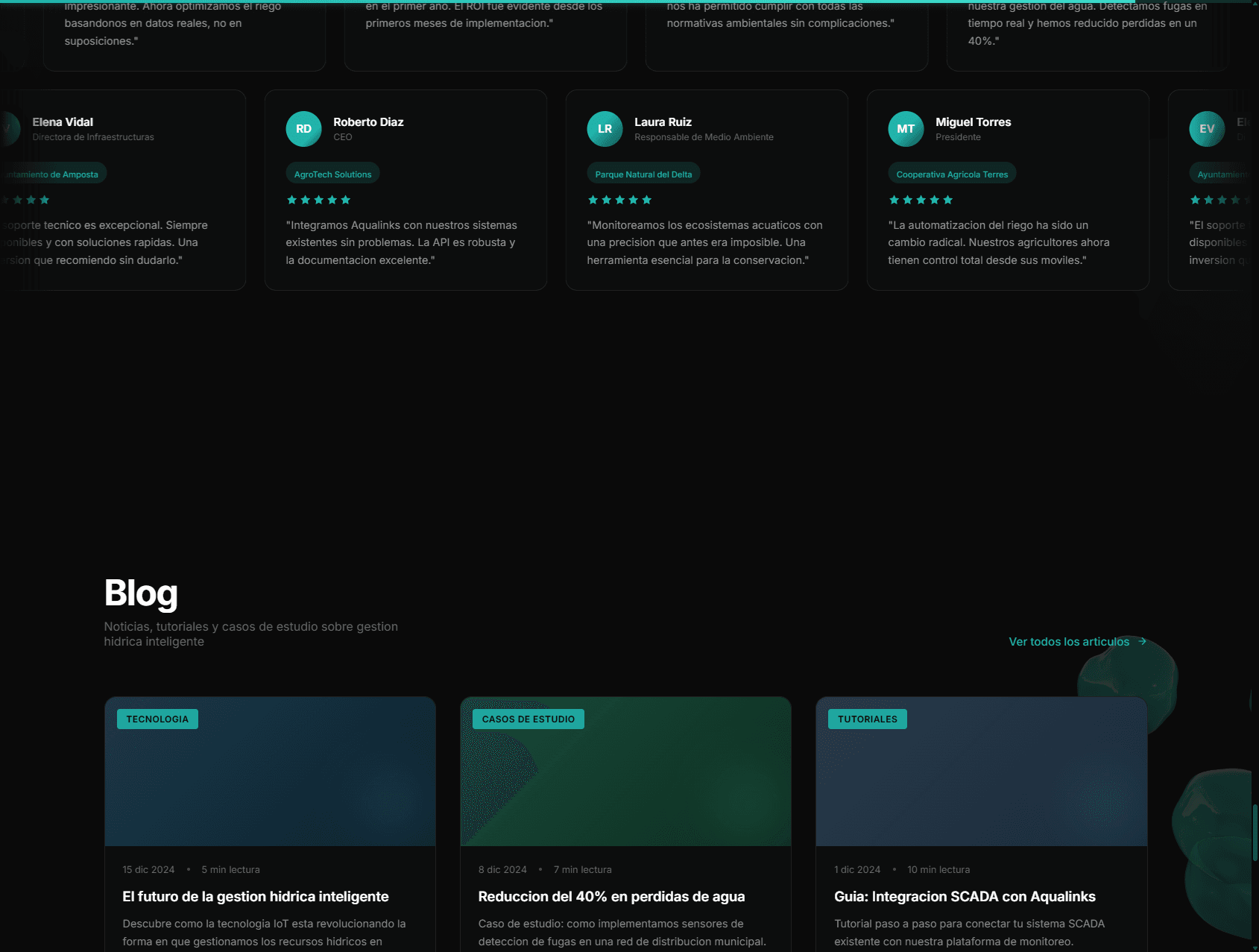Click Miguel Torres's five-star rating
The width and height of the screenshot is (1259, 952).
921,200
